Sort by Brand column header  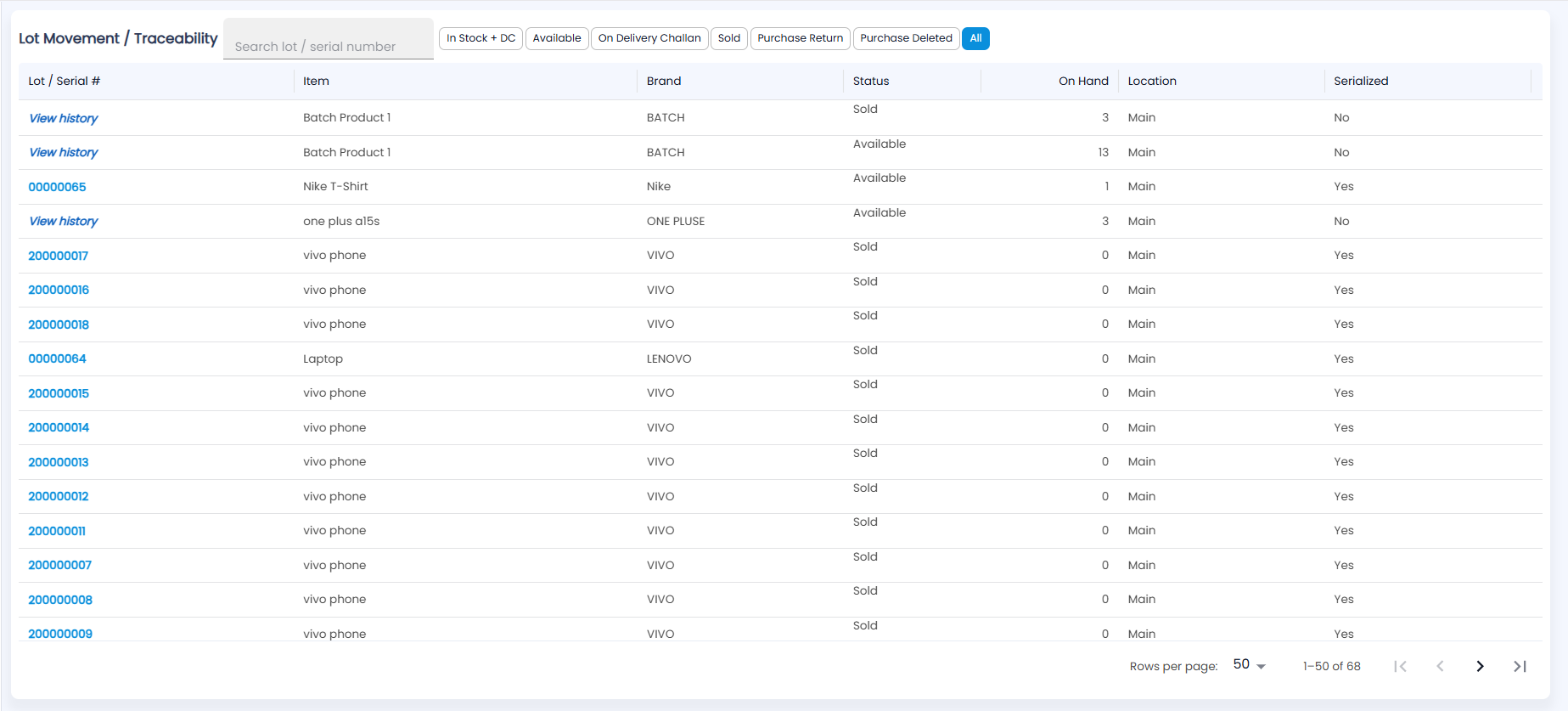(x=664, y=81)
